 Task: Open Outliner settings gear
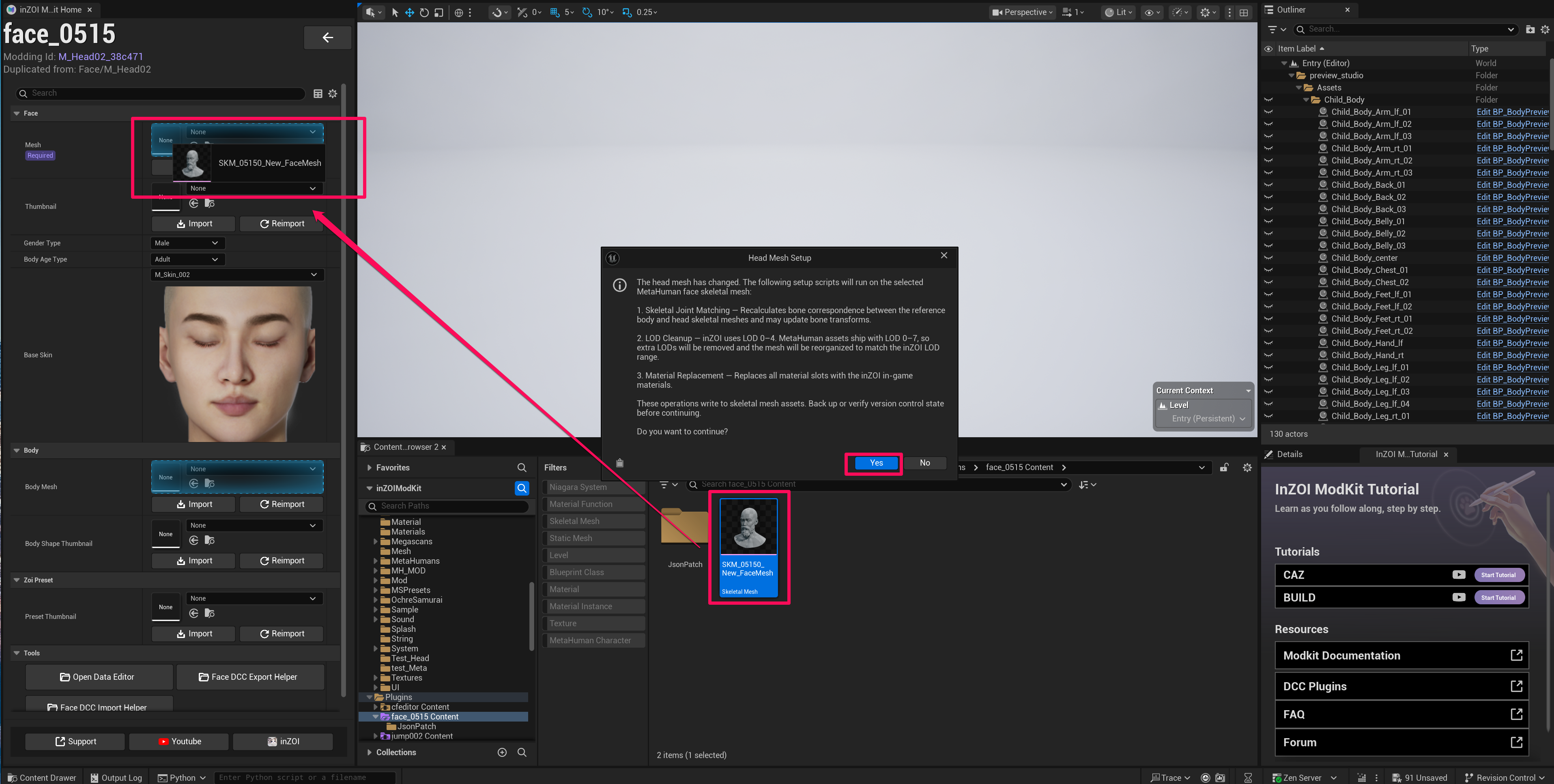(1545, 29)
